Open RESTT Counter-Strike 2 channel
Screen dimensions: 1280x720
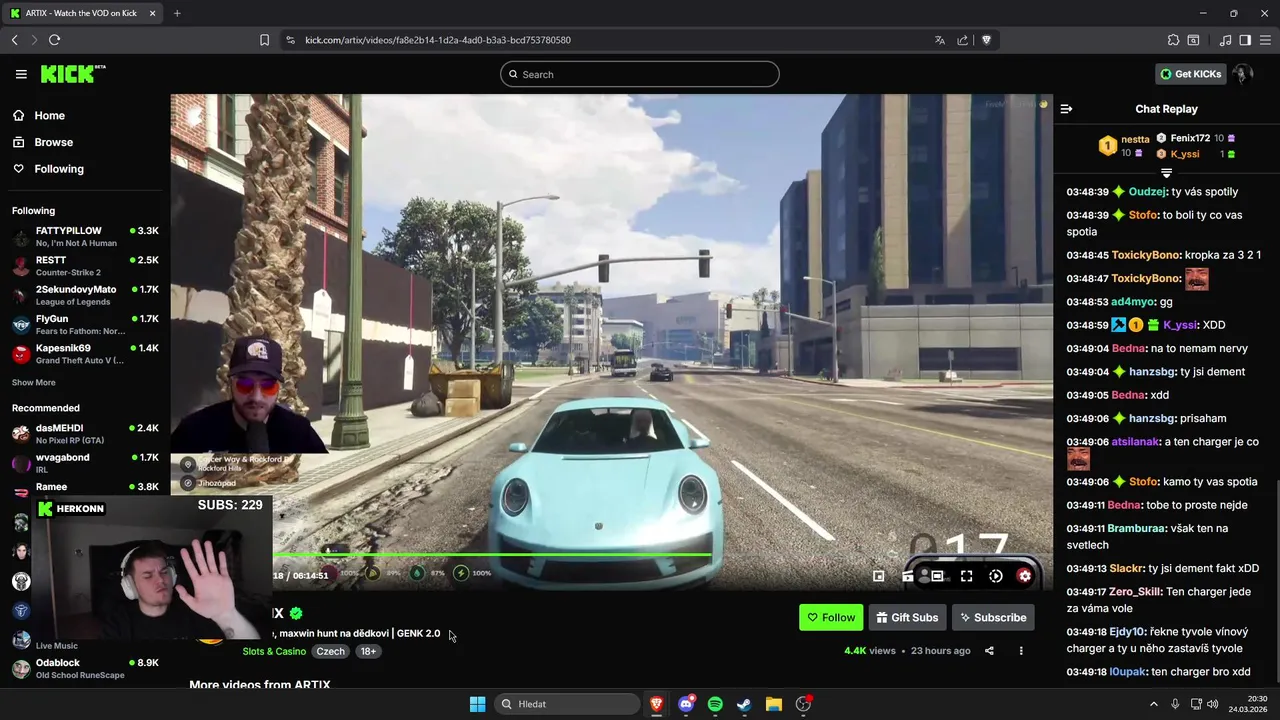pyautogui.click(x=85, y=266)
